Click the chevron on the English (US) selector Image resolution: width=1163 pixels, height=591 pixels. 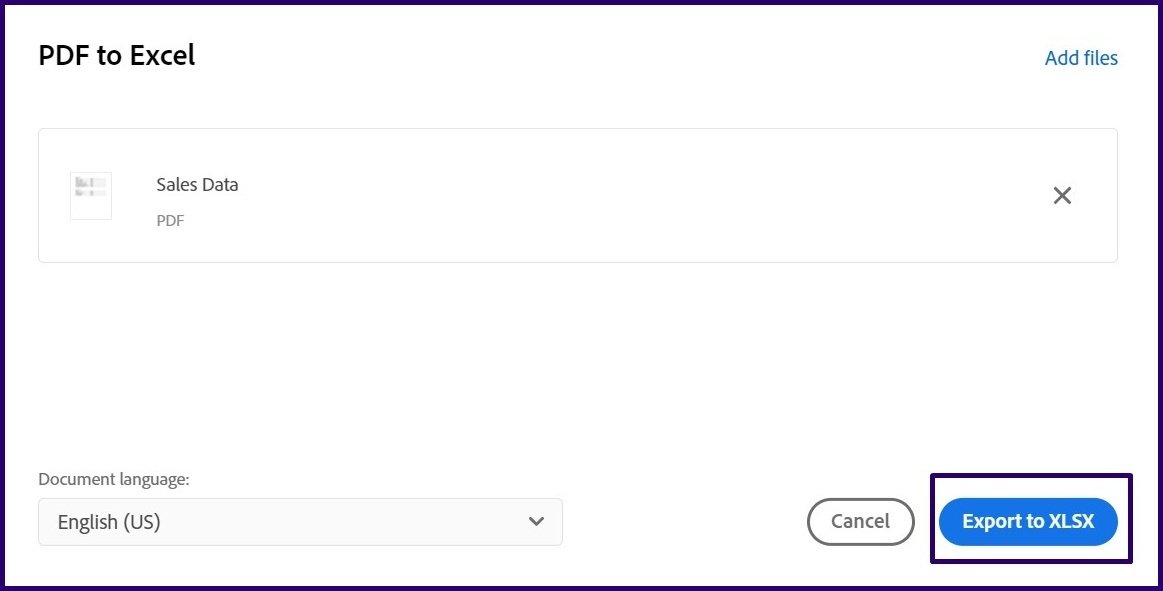(536, 521)
